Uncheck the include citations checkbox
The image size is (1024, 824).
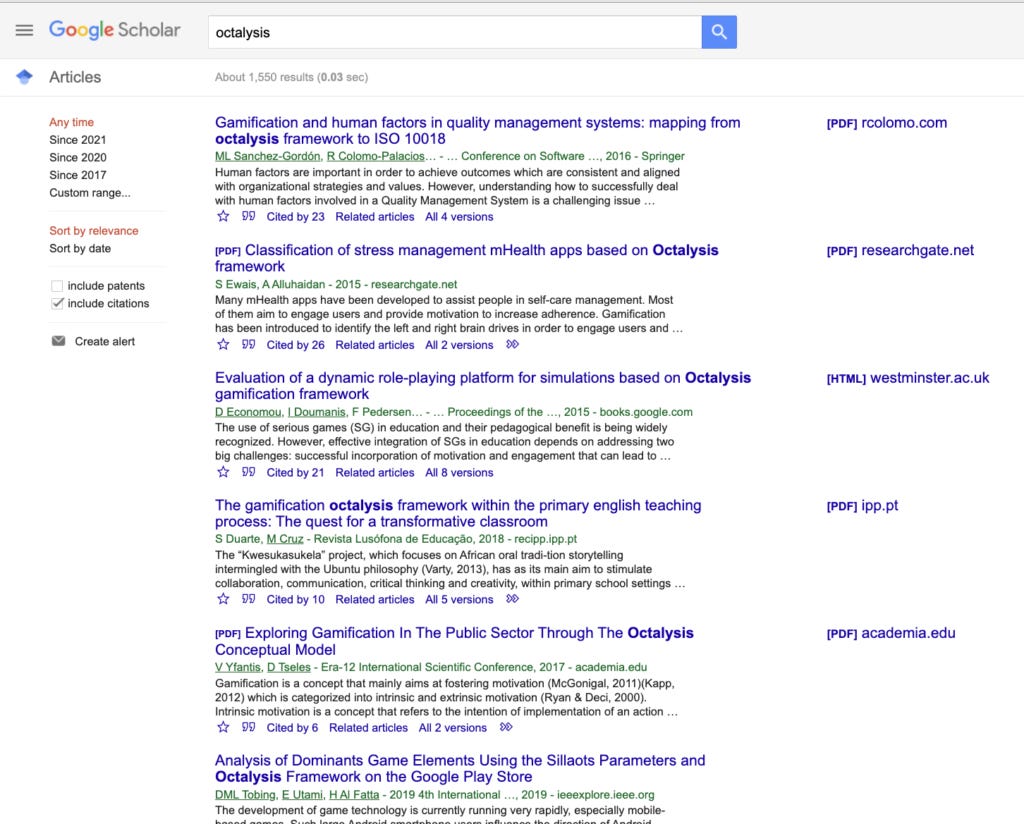click(57, 303)
